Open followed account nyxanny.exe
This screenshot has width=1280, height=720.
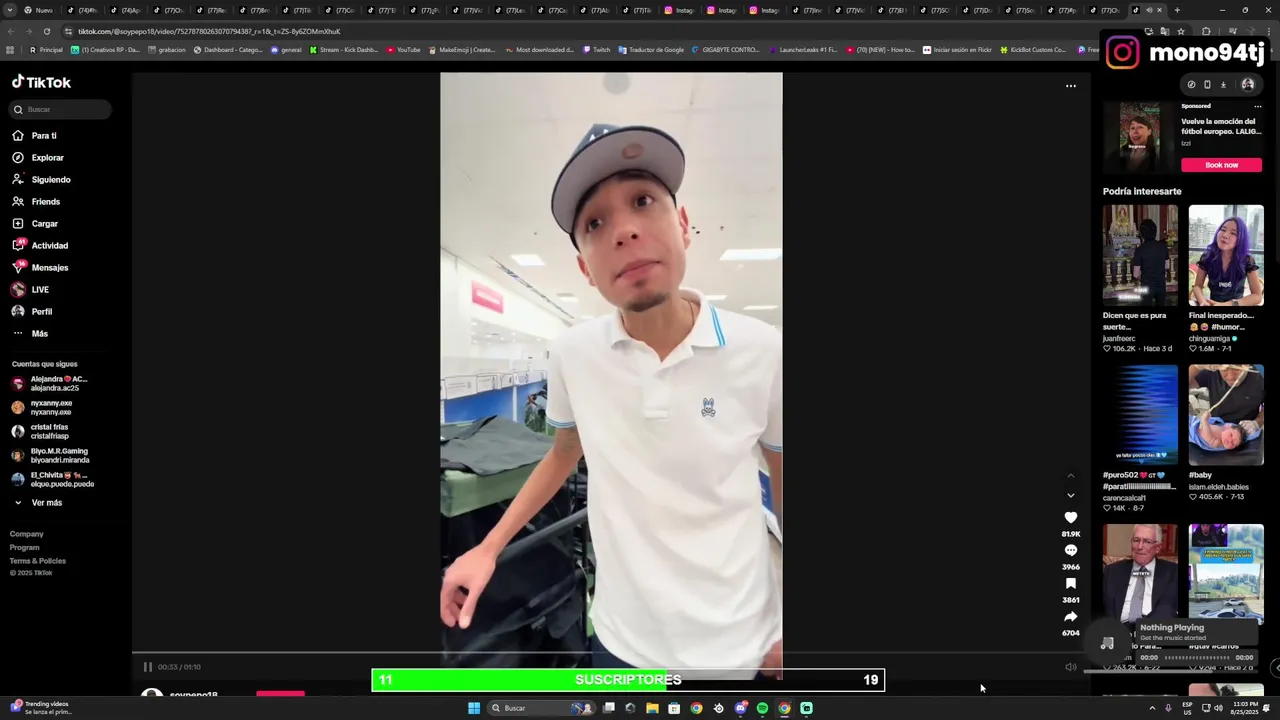point(50,407)
